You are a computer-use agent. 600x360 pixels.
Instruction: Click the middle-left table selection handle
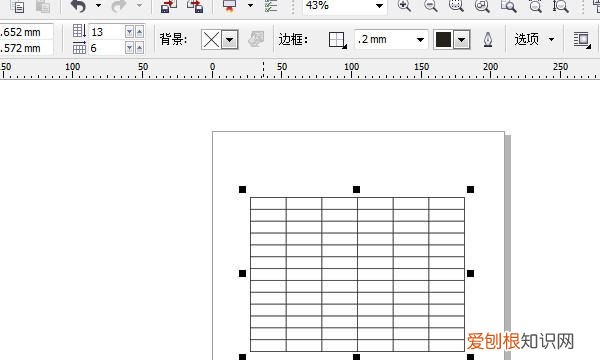(243, 274)
